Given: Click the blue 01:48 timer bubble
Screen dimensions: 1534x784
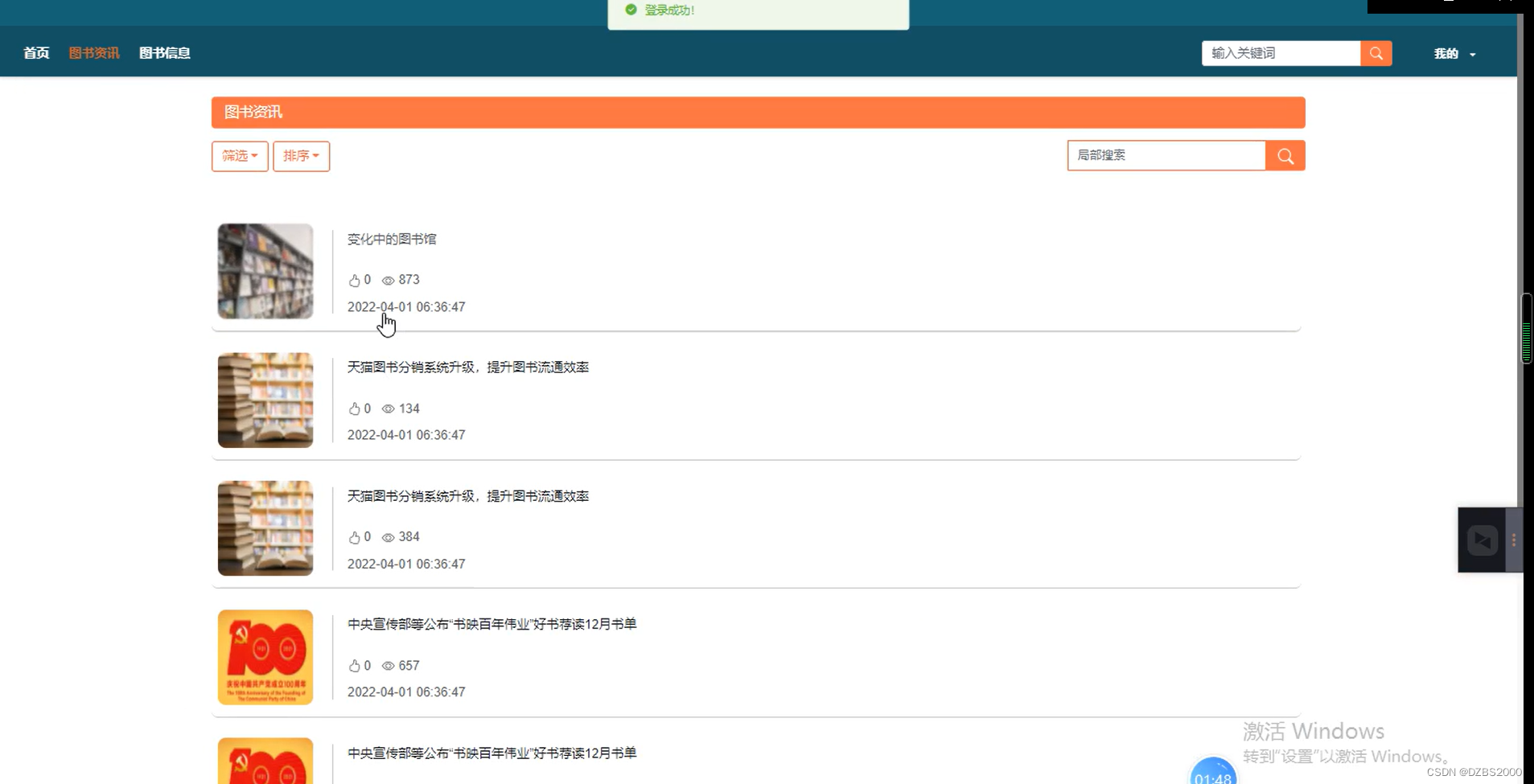Looking at the screenshot, I should point(1213,770).
